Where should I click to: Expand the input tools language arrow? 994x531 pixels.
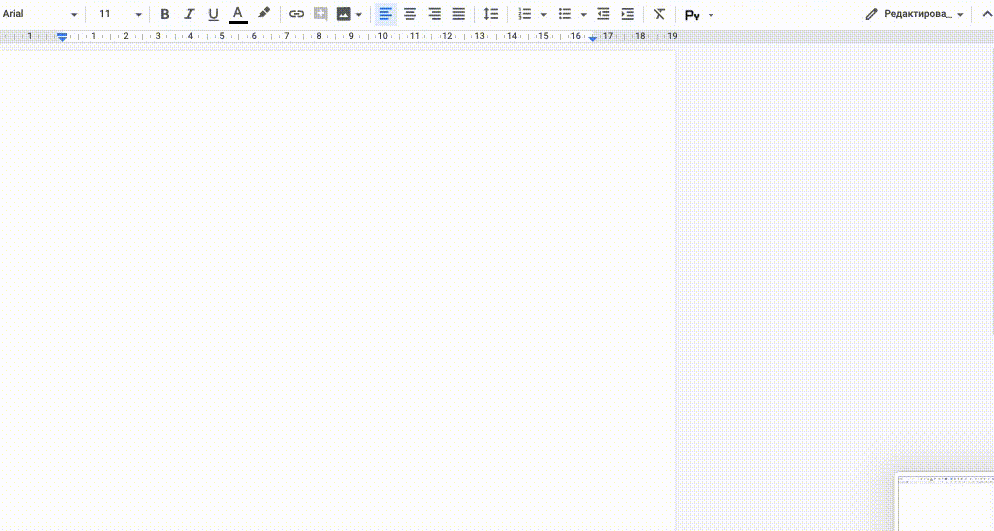point(711,15)
